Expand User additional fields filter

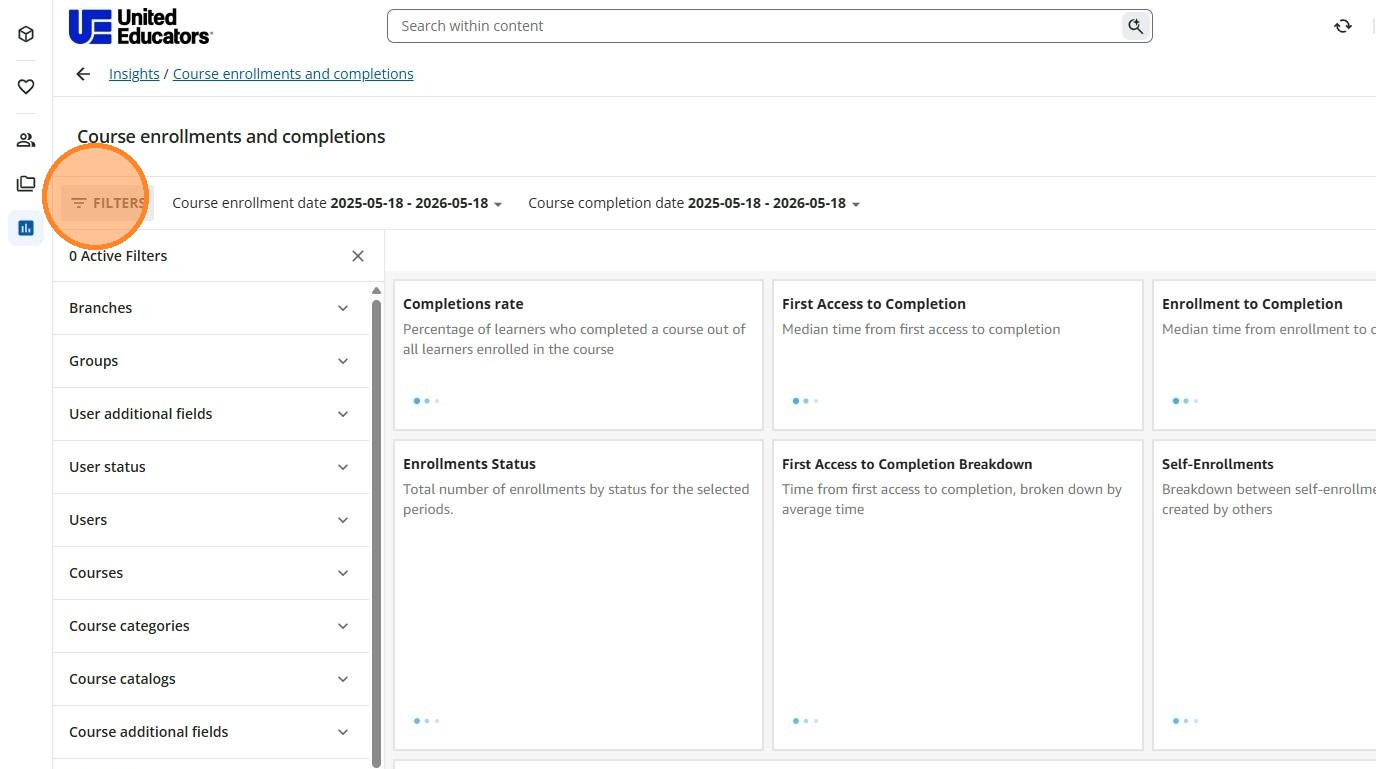[x=211, y=414]
